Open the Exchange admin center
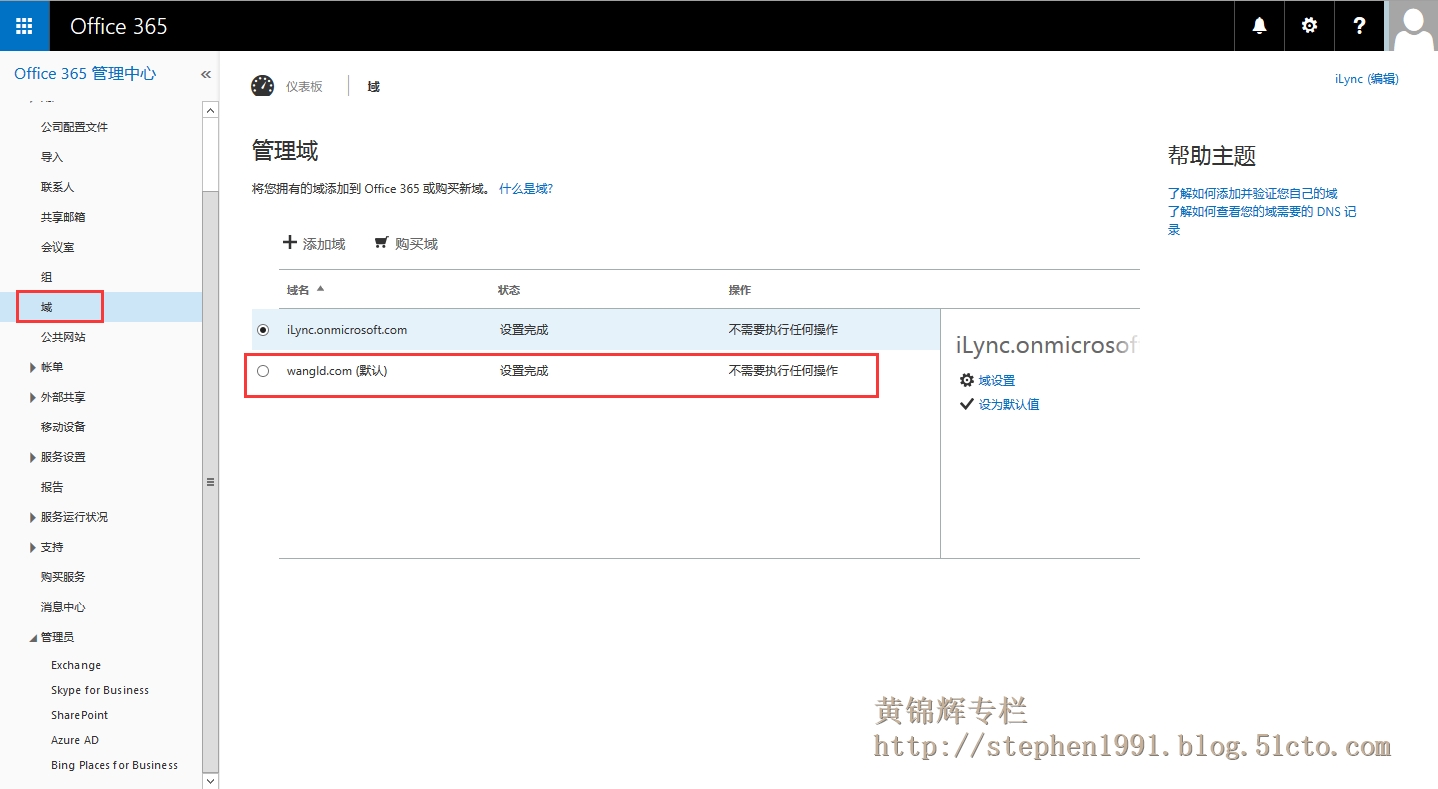The height and width of the screenshot is (789, 1438). (76, 665)
